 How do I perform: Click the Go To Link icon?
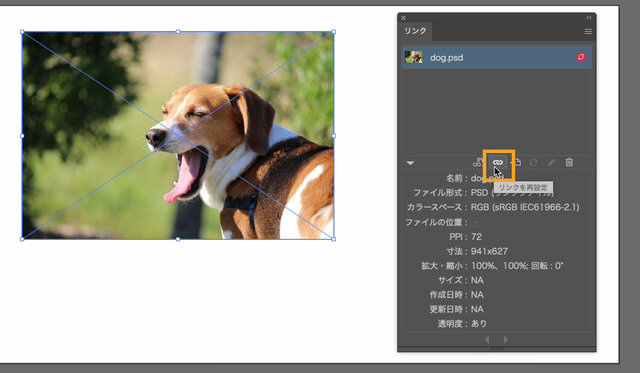pos(516,162)
